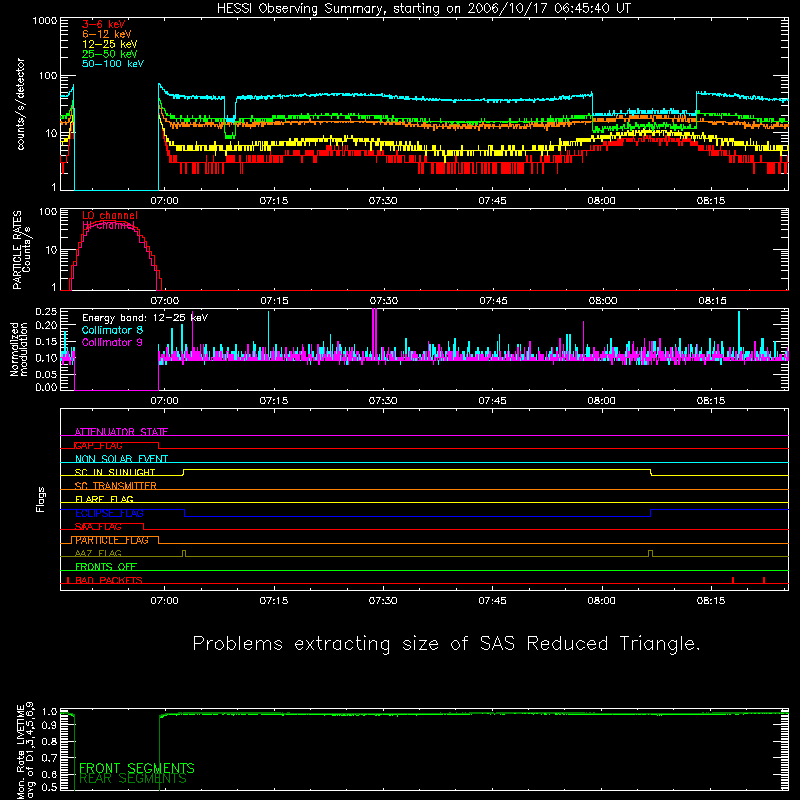
Task: Select the 'FRONT SEGMENTS' legend label
Action: (137, 768)
